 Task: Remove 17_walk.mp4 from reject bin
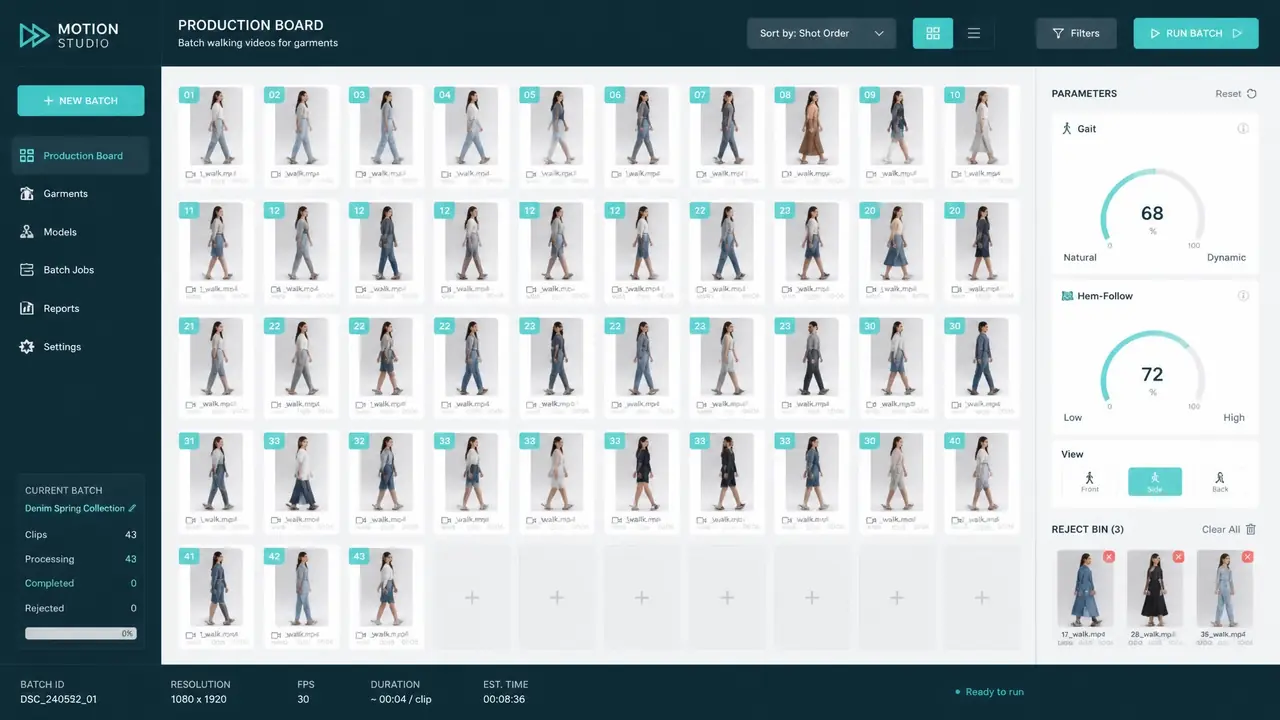coord(1108,557)
